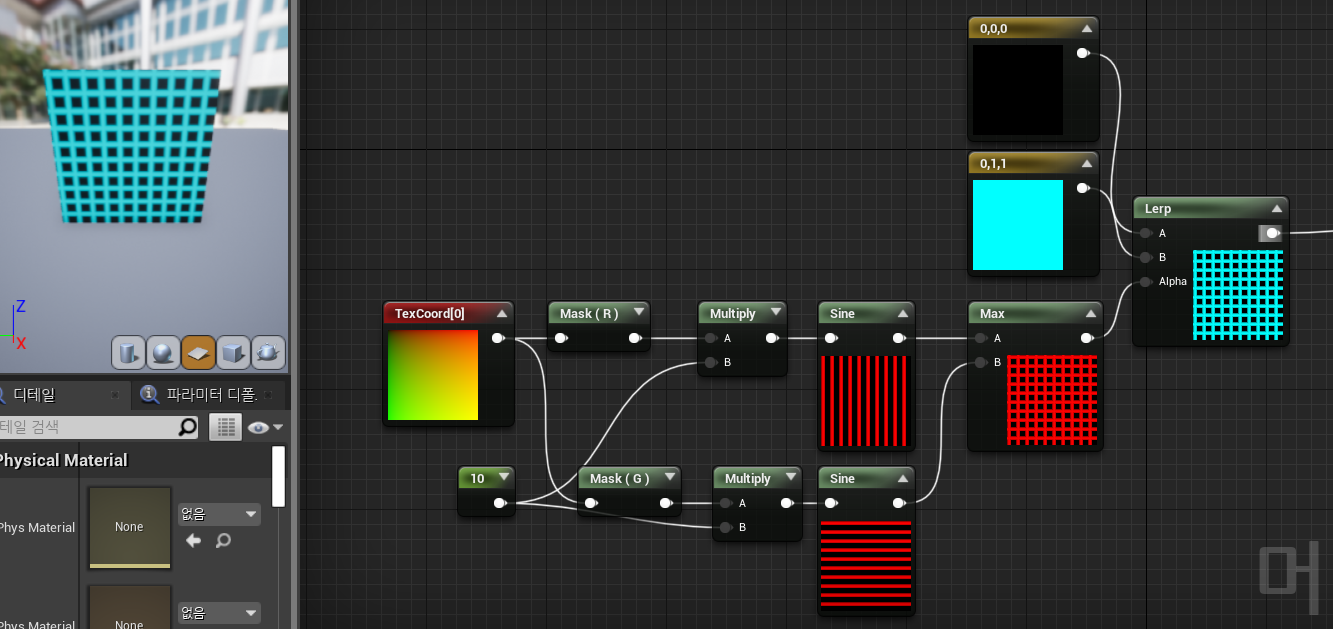Screen dimensions: 1333x629
Task: Select the sphere preview mesh icon
Action: click(163, 353)
